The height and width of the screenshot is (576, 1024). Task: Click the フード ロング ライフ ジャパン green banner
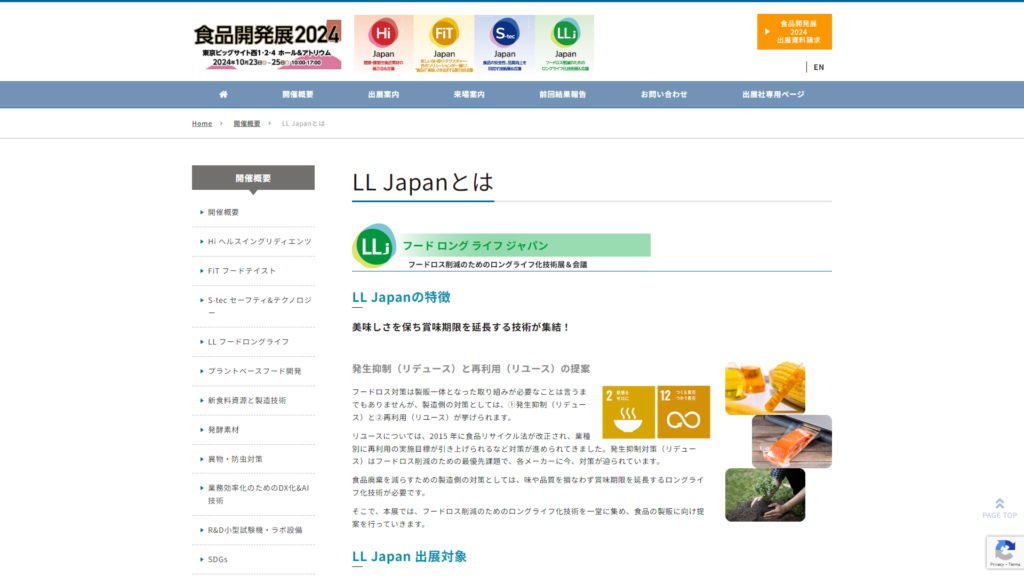pyautogui.click(x=522, y=245)
